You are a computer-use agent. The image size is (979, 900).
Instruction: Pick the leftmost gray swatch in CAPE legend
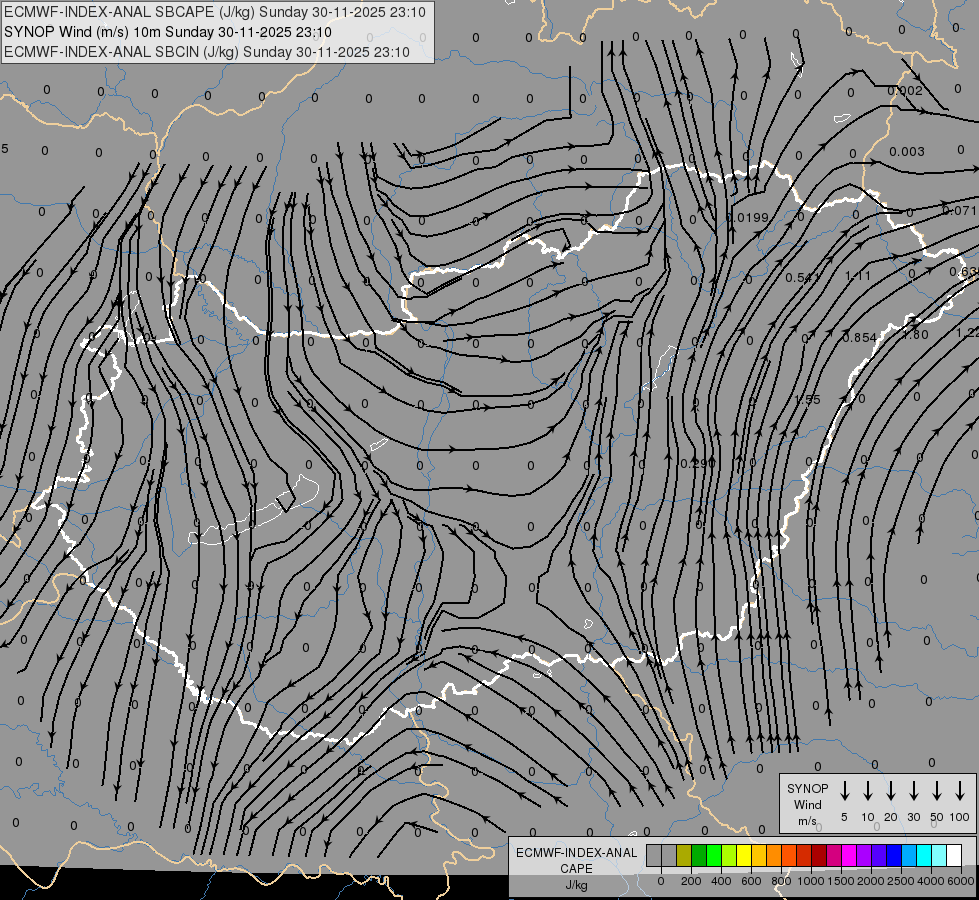point(654,855)
